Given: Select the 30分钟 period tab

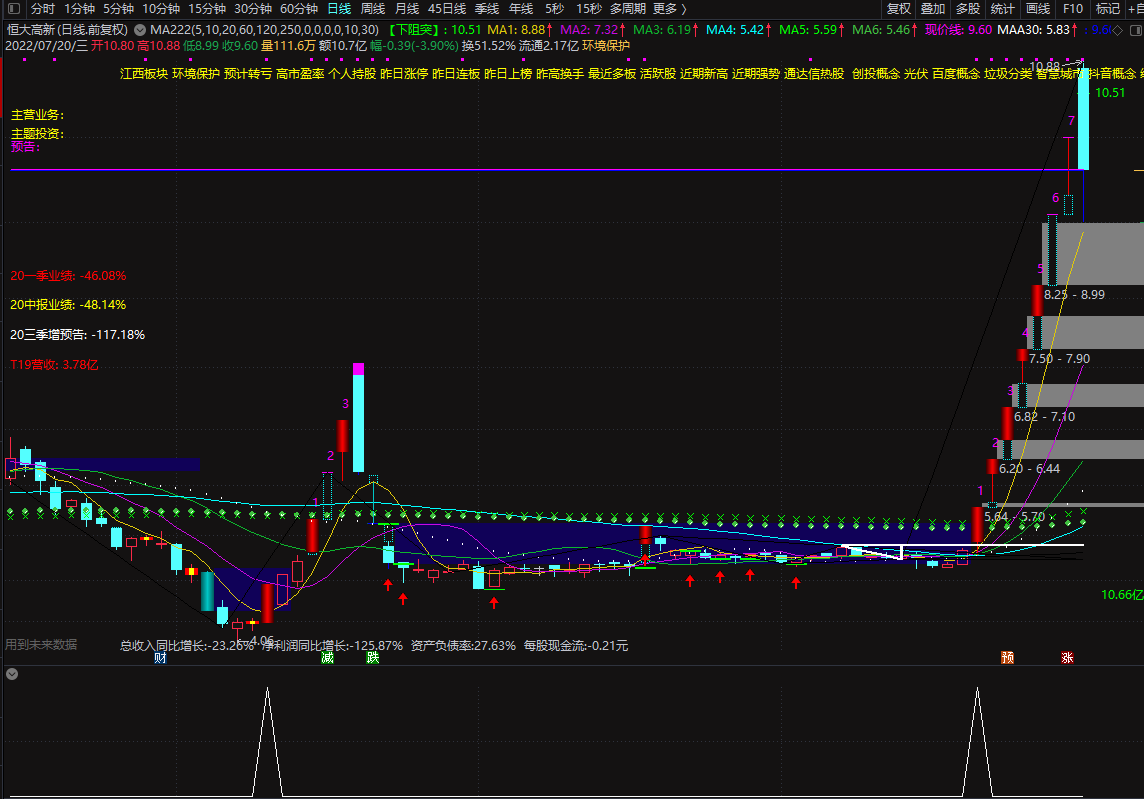Looking at the screenshot, I should pos(253,9).
